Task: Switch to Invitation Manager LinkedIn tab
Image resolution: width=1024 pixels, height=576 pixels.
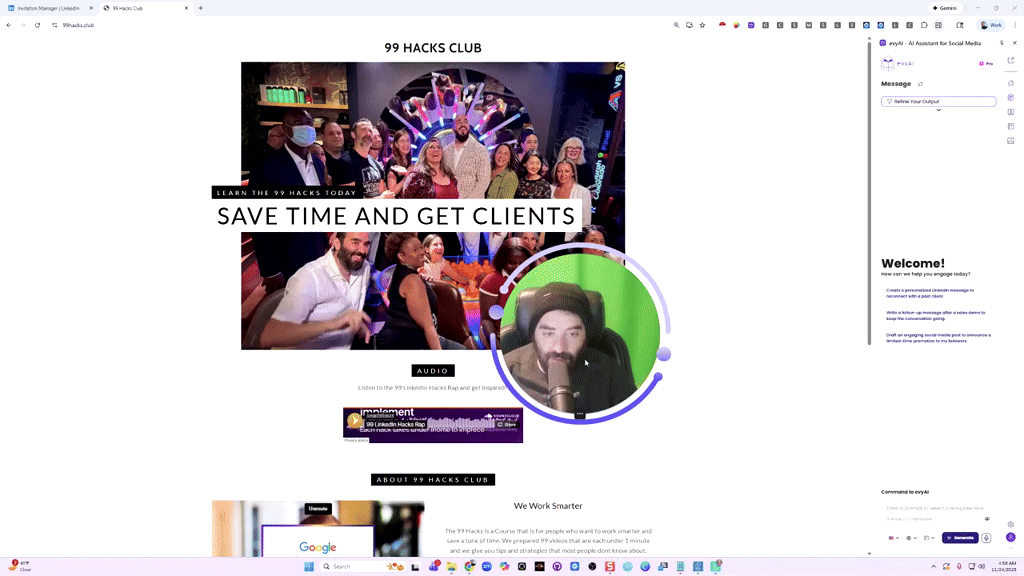Action: [48, 8]
